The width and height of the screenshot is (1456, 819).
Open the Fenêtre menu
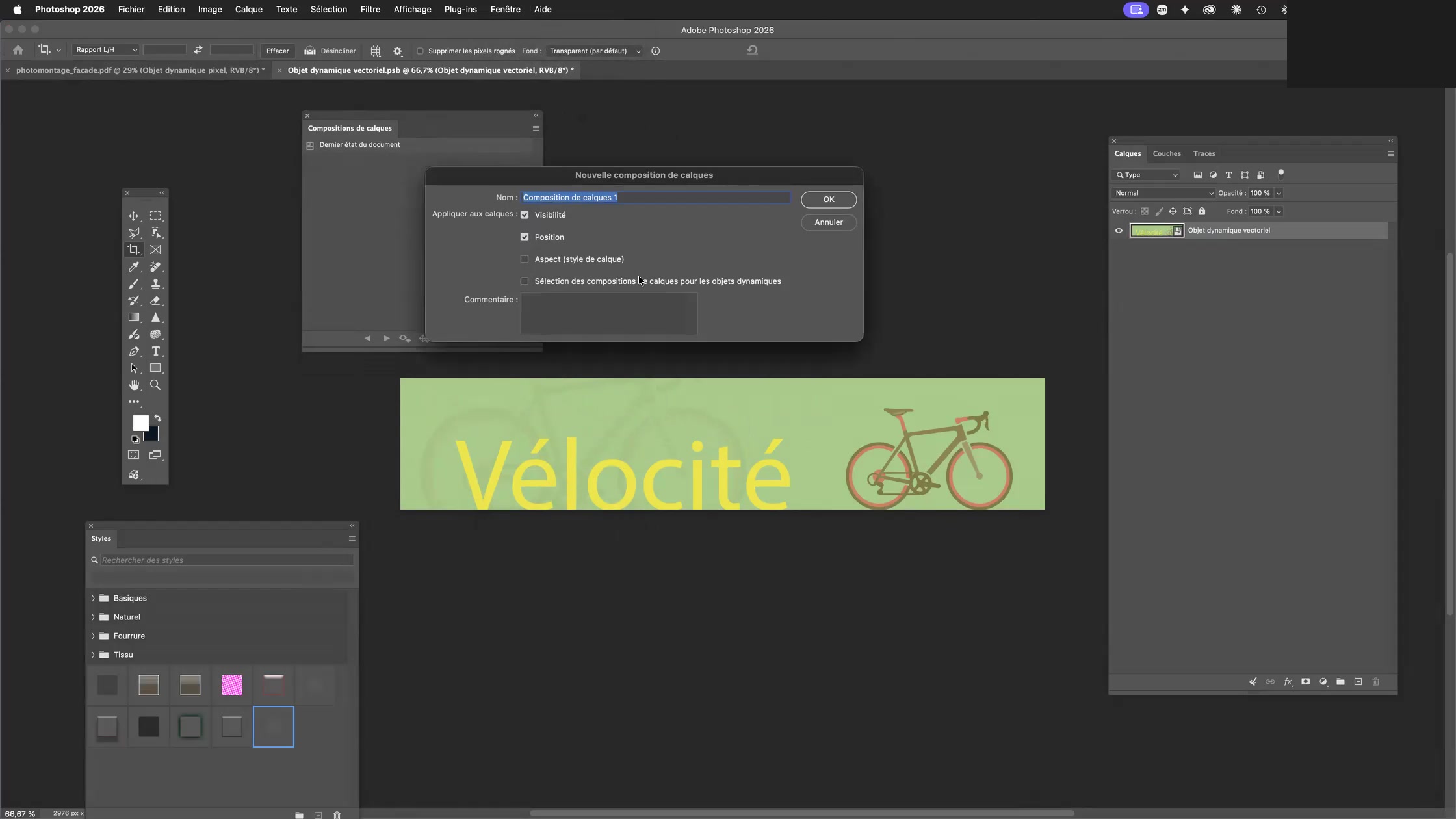[505, 10]
